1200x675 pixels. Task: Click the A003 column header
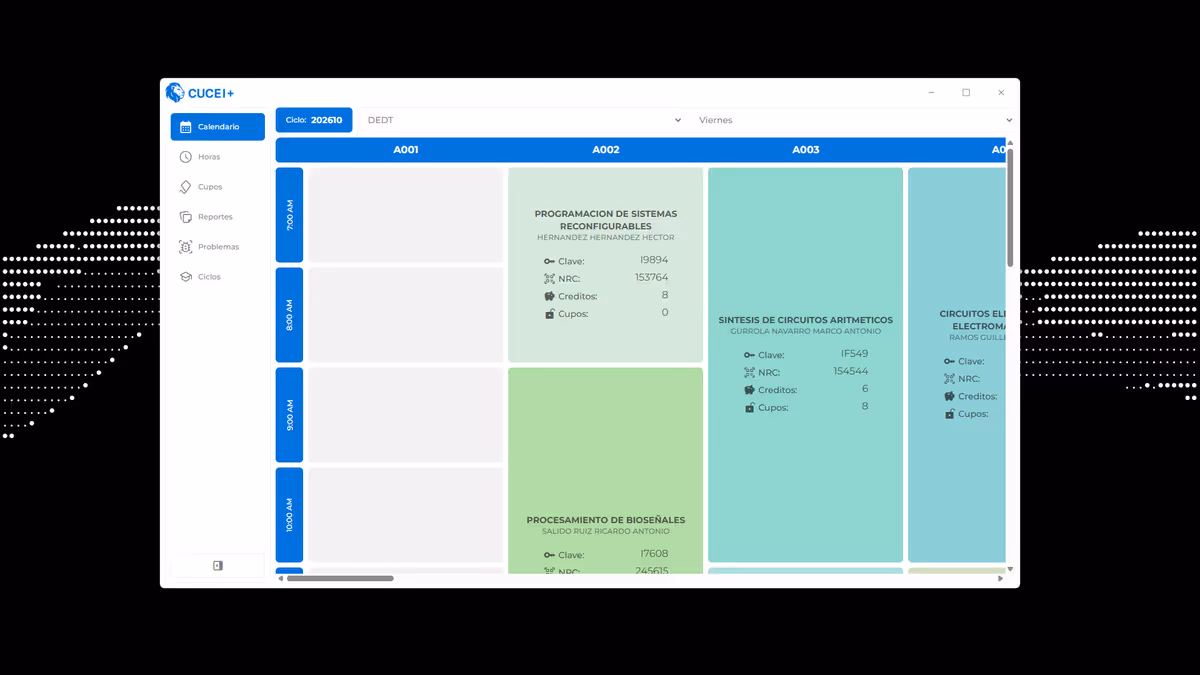point(806,150)
